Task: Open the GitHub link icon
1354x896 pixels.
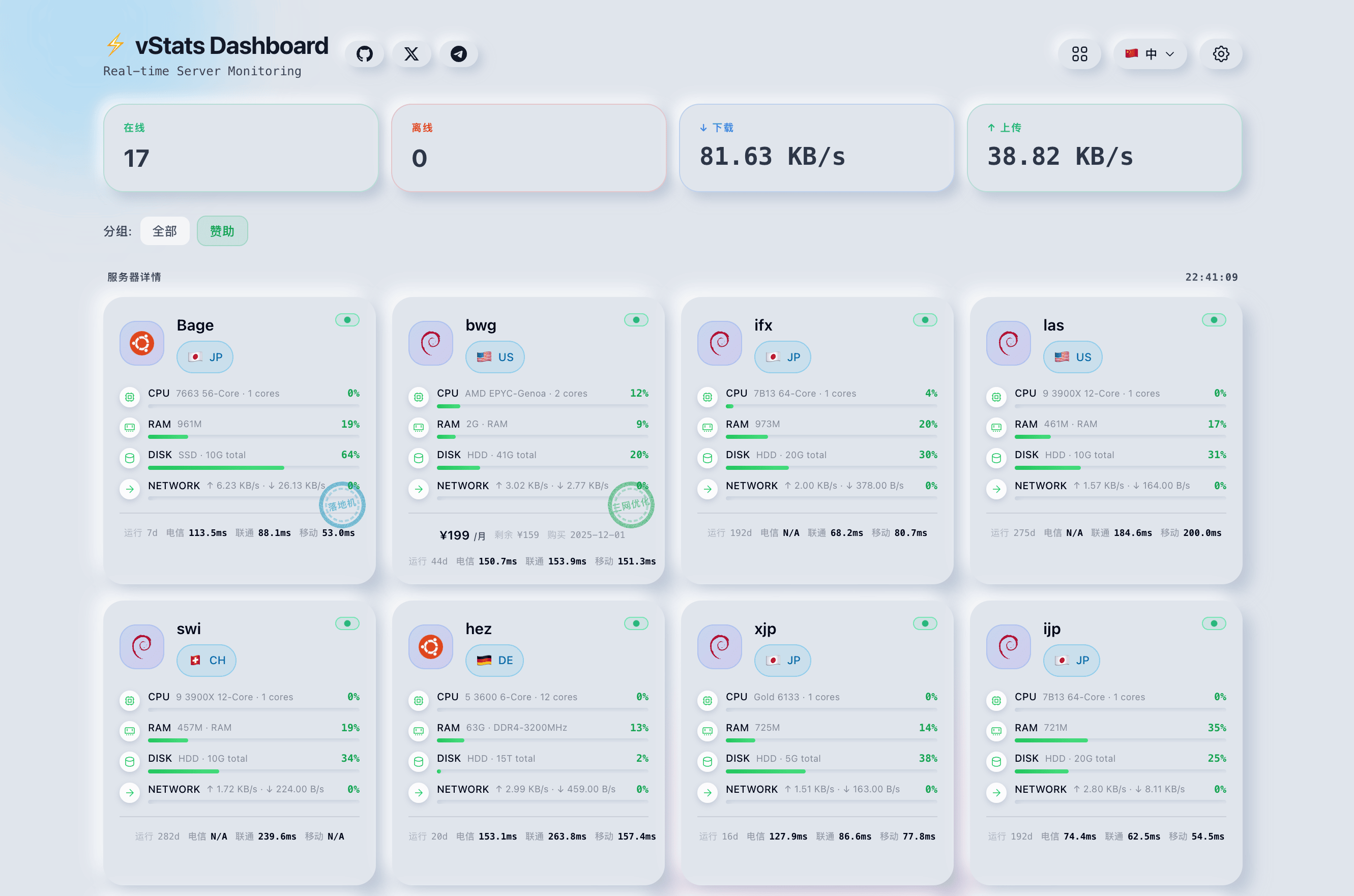Action: (x=364, y=54)
